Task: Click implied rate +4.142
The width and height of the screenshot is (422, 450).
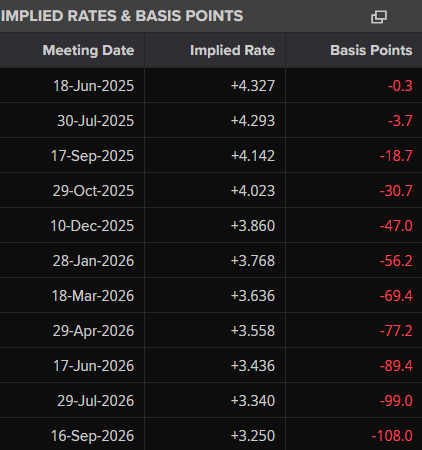Action: [x=253, y=156]
